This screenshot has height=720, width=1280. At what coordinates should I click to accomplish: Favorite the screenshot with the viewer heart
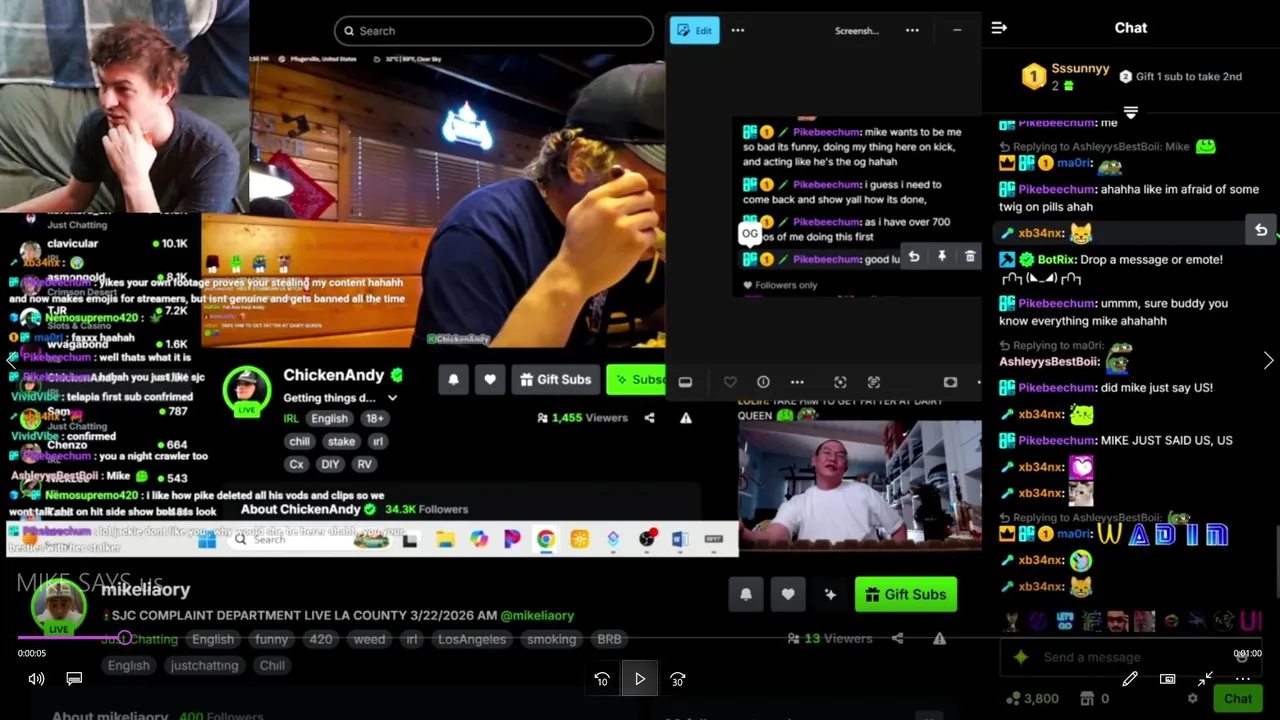coord(730,382)
